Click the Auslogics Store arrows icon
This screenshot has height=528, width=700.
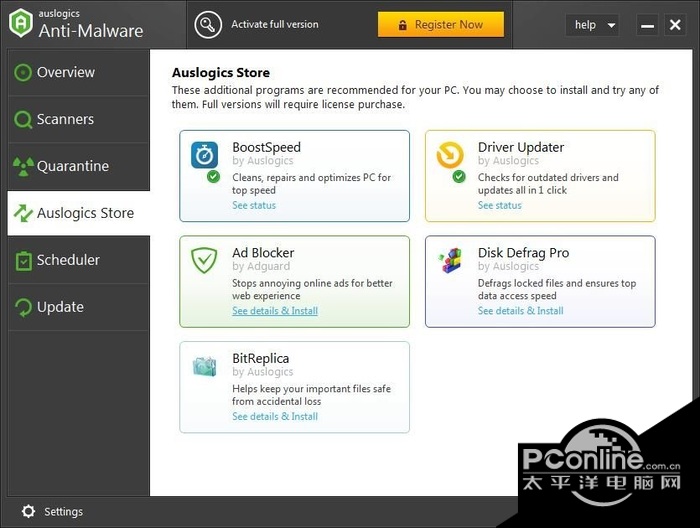pyautogui.click(x=23, y=213)
